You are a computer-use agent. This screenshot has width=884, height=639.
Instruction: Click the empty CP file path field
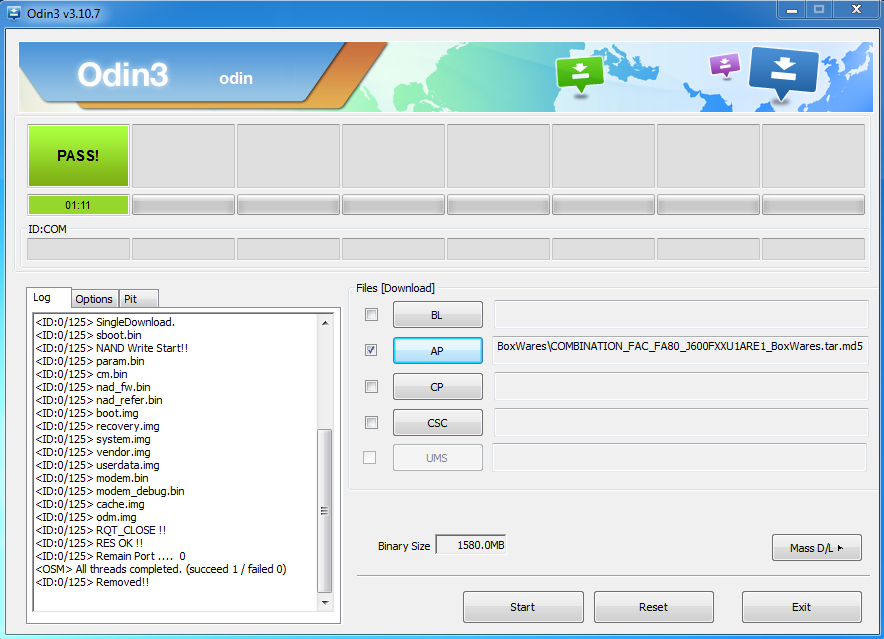click(681, 386)
